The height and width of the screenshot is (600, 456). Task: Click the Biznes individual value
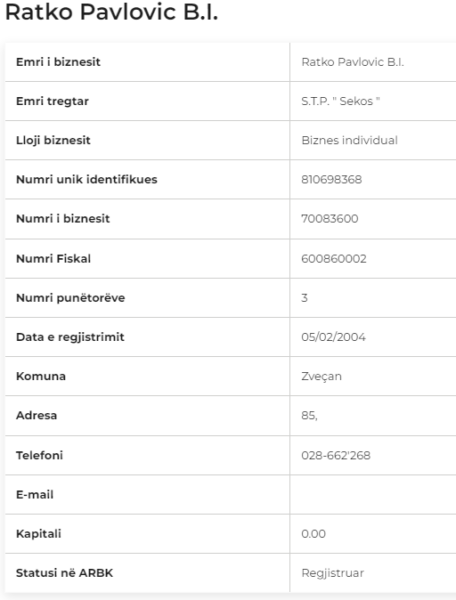(349, 140)
